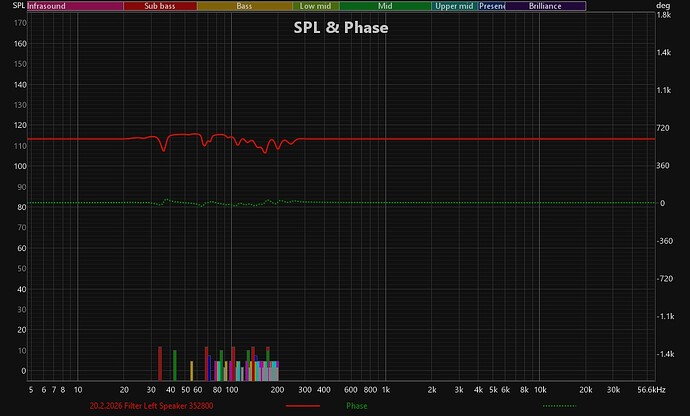
Task: Click the red filter bar near 35 Hz
Action: point(160,364)
